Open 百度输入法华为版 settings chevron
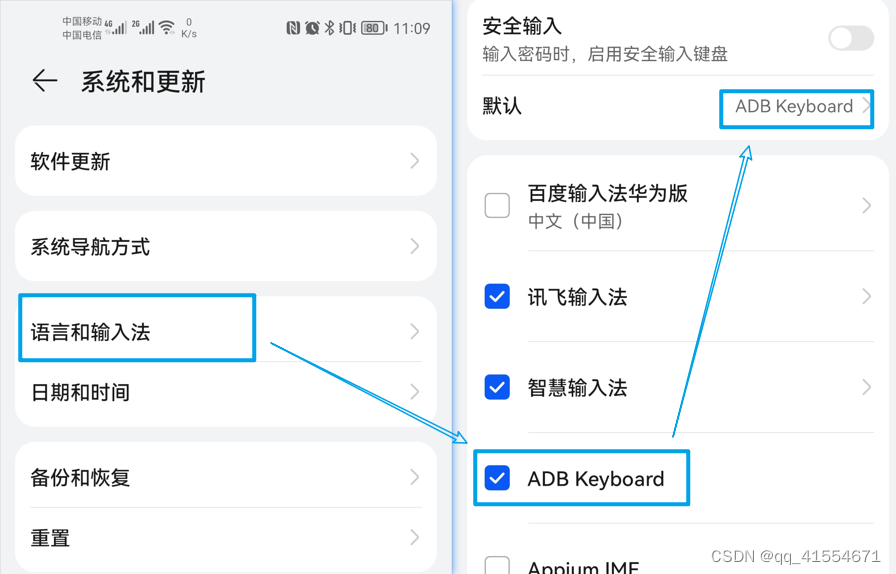The image size is (896, 574). (866, 205)
